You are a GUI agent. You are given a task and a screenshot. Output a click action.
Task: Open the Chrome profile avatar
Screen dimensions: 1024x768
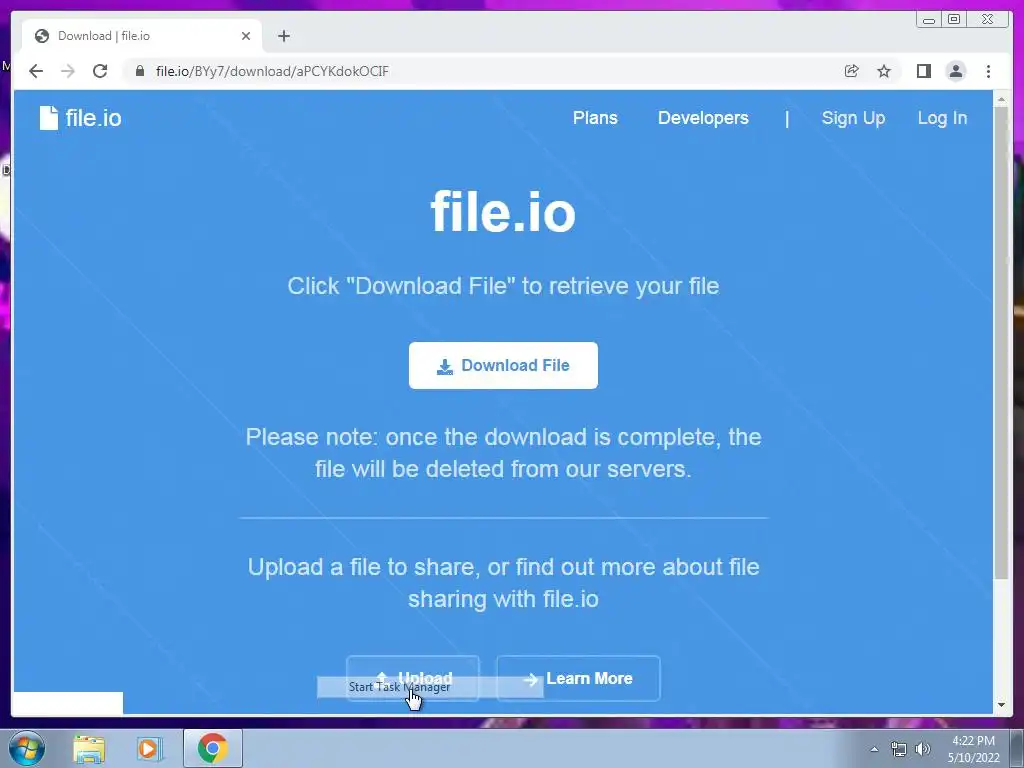955,71
